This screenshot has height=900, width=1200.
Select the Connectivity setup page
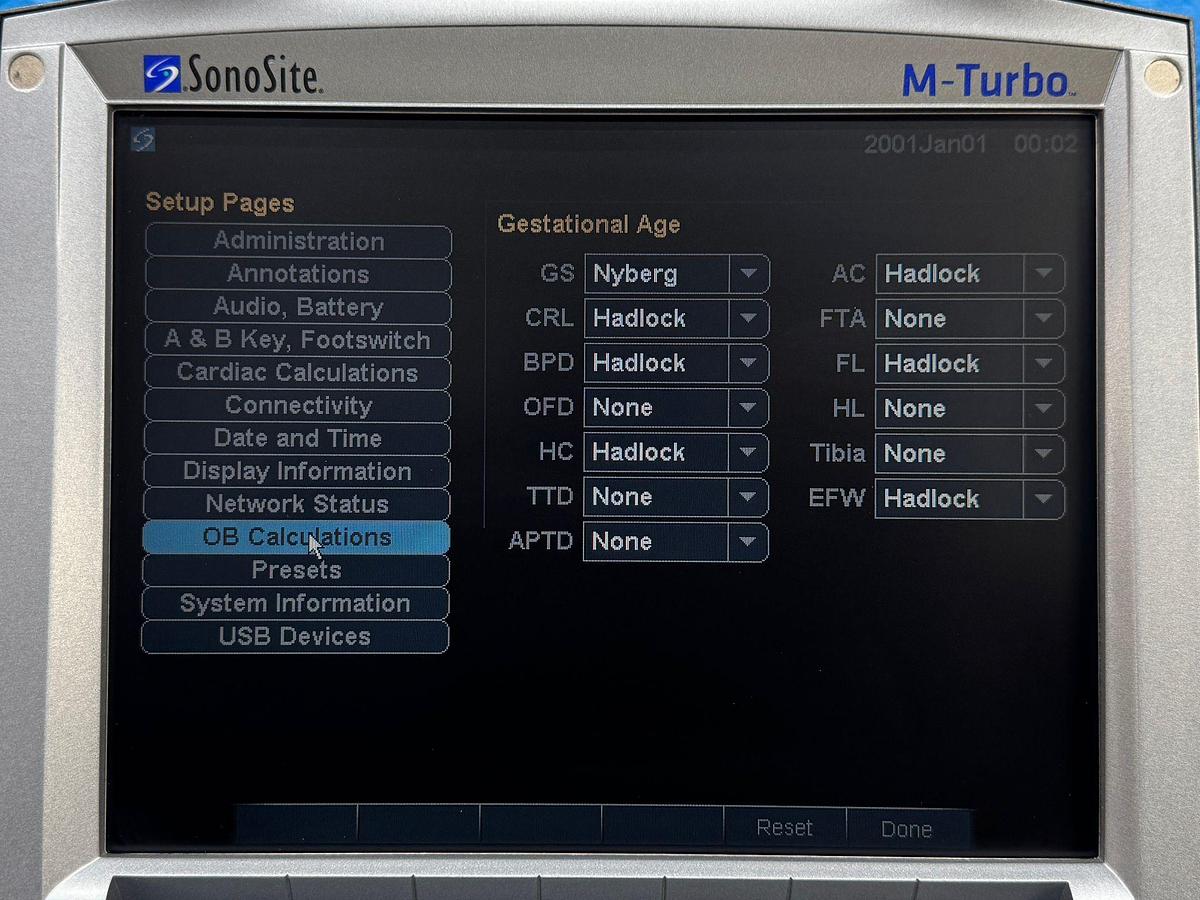(297, 405)
